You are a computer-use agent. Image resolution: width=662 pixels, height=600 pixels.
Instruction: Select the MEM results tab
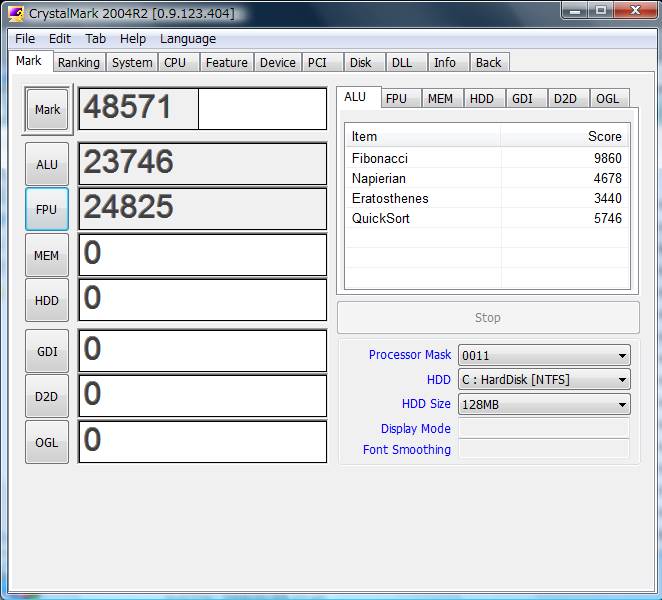440,98
